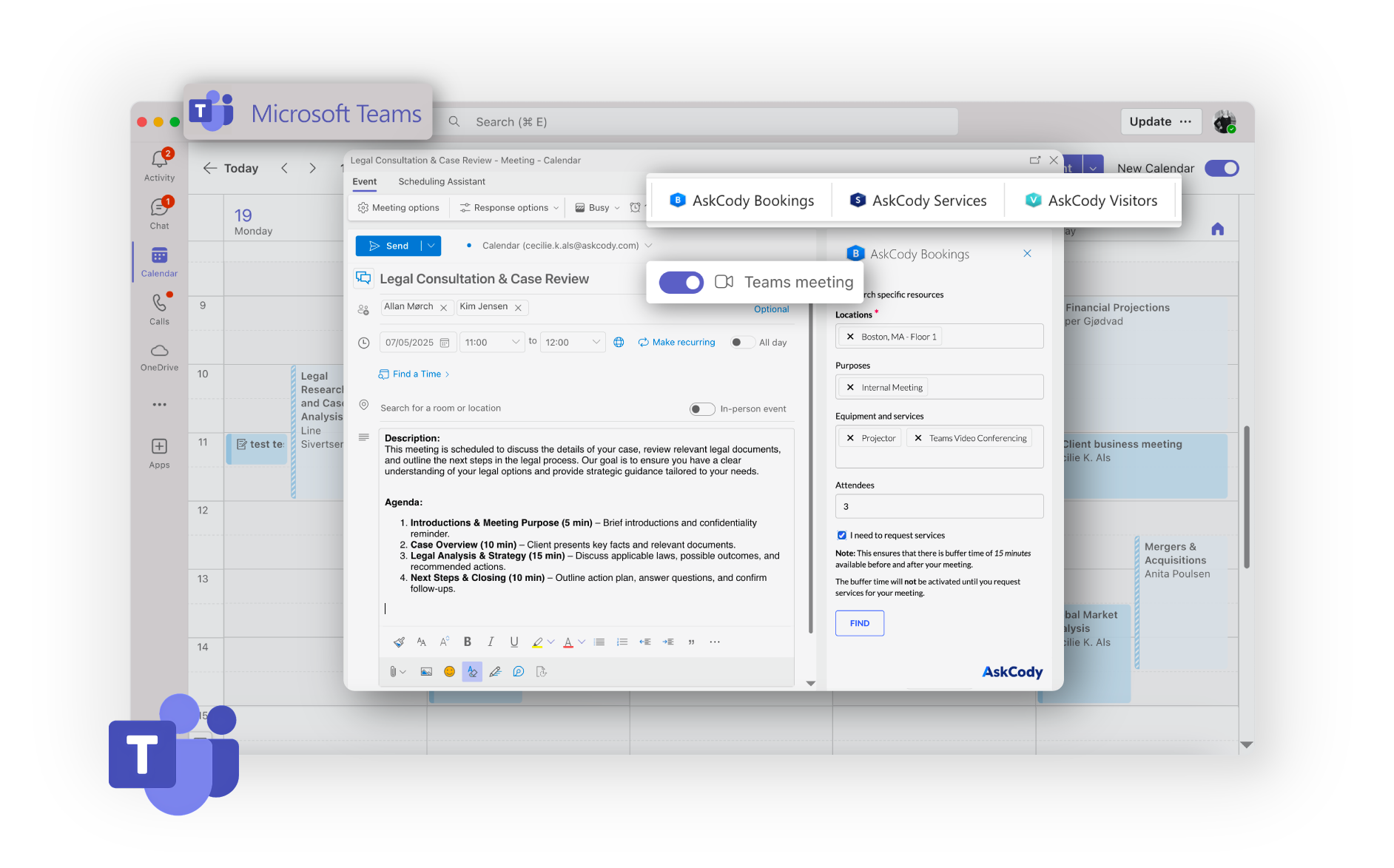Open the Calendar view in sidebar

[160, 261]
